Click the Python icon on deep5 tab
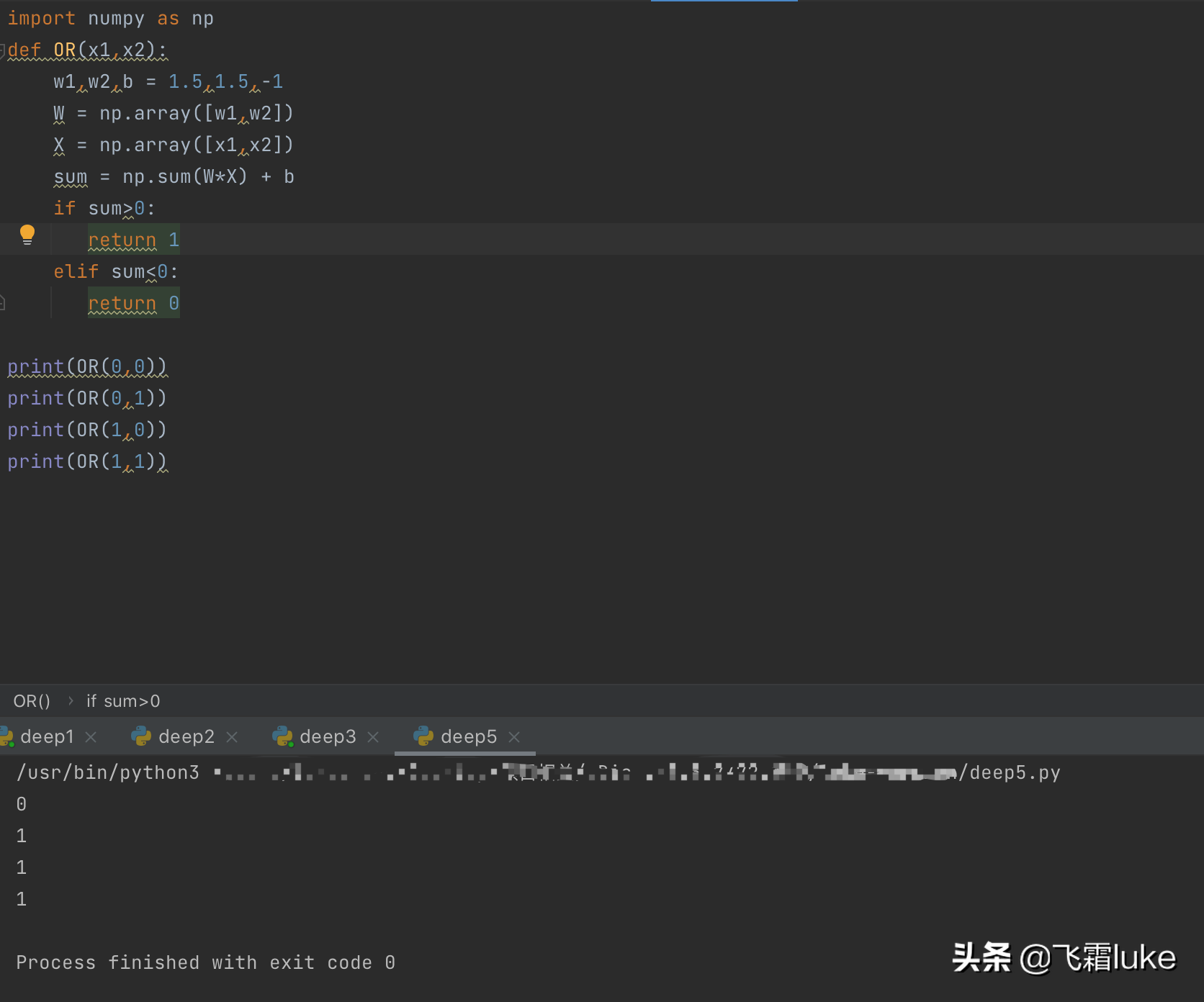The width and height of the screenshot is (1204, 1002). tap(423, 736)
